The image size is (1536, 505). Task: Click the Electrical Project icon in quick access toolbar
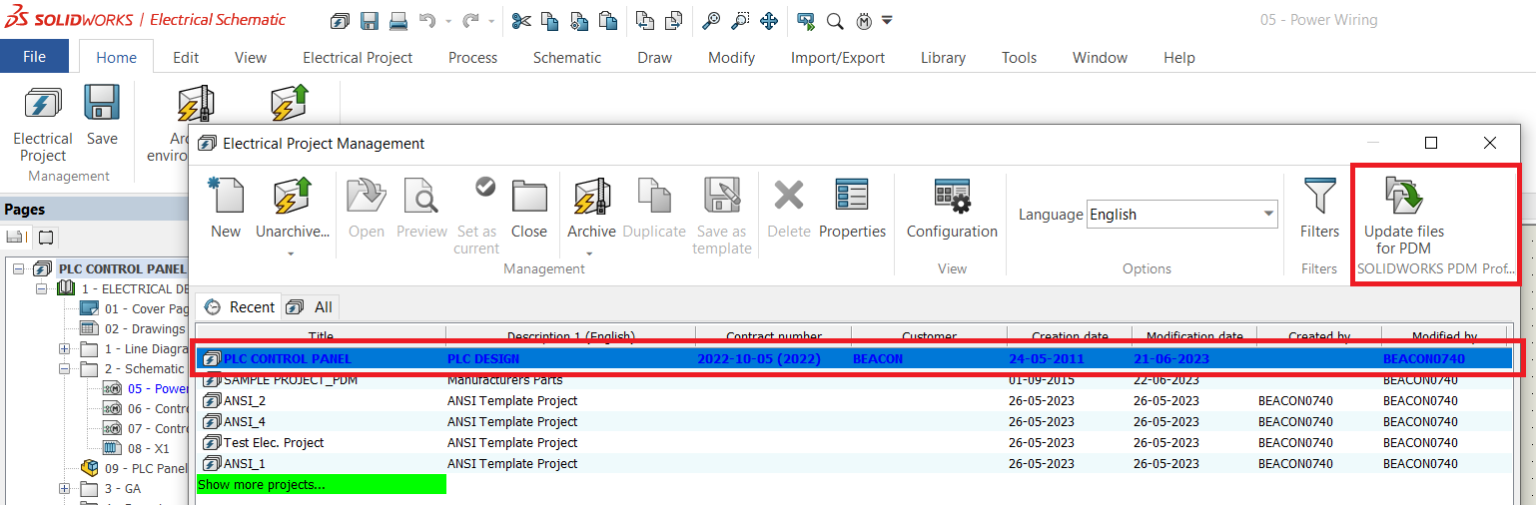[x=340, y=20]
